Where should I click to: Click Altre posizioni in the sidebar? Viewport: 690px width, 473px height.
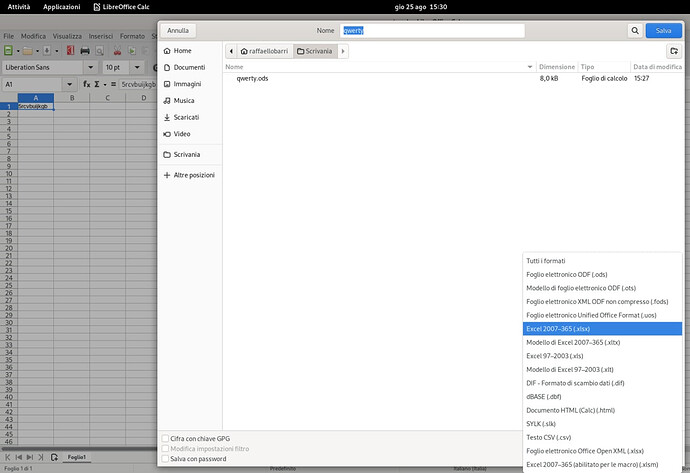(x=190, y=175)
